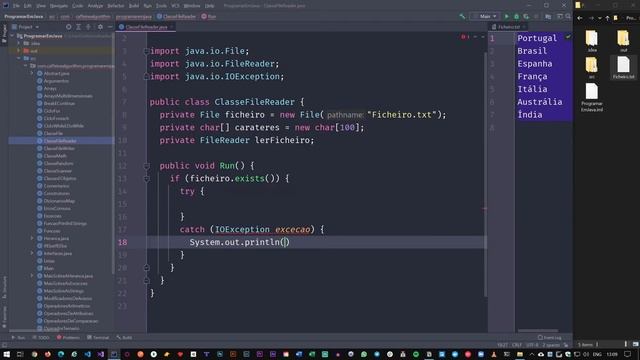Collapse the src folder in tree
640x360 pixels.
(x=19, y=58)
